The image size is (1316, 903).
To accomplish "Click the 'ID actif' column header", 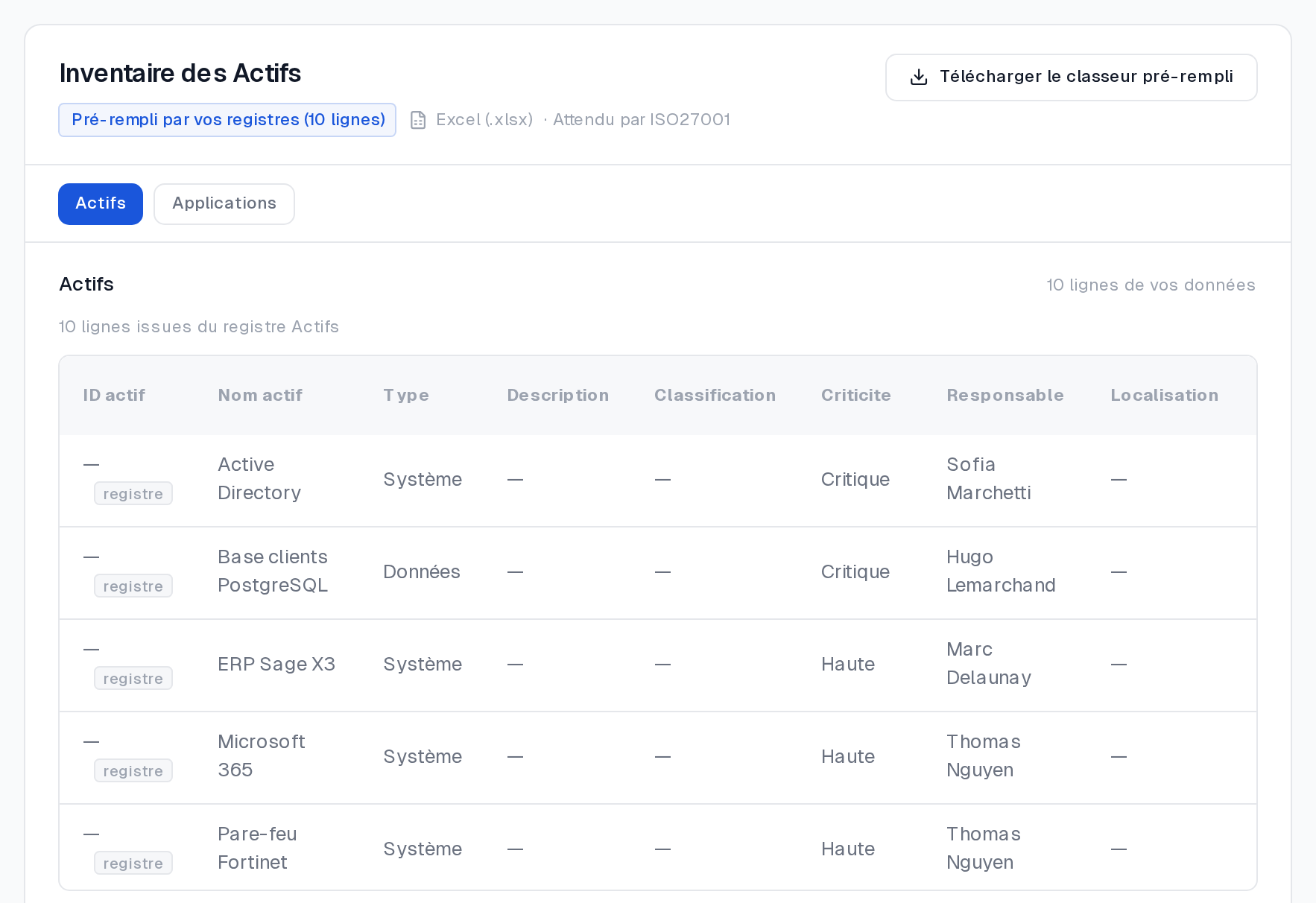I will pos(114,395).
